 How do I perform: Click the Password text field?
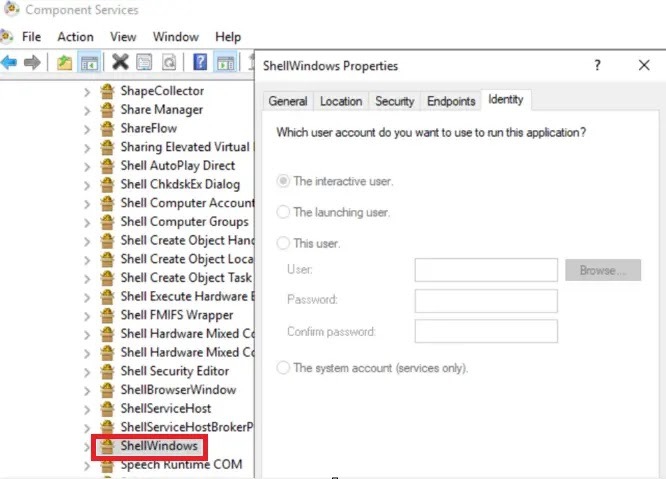tap(486, 301)
